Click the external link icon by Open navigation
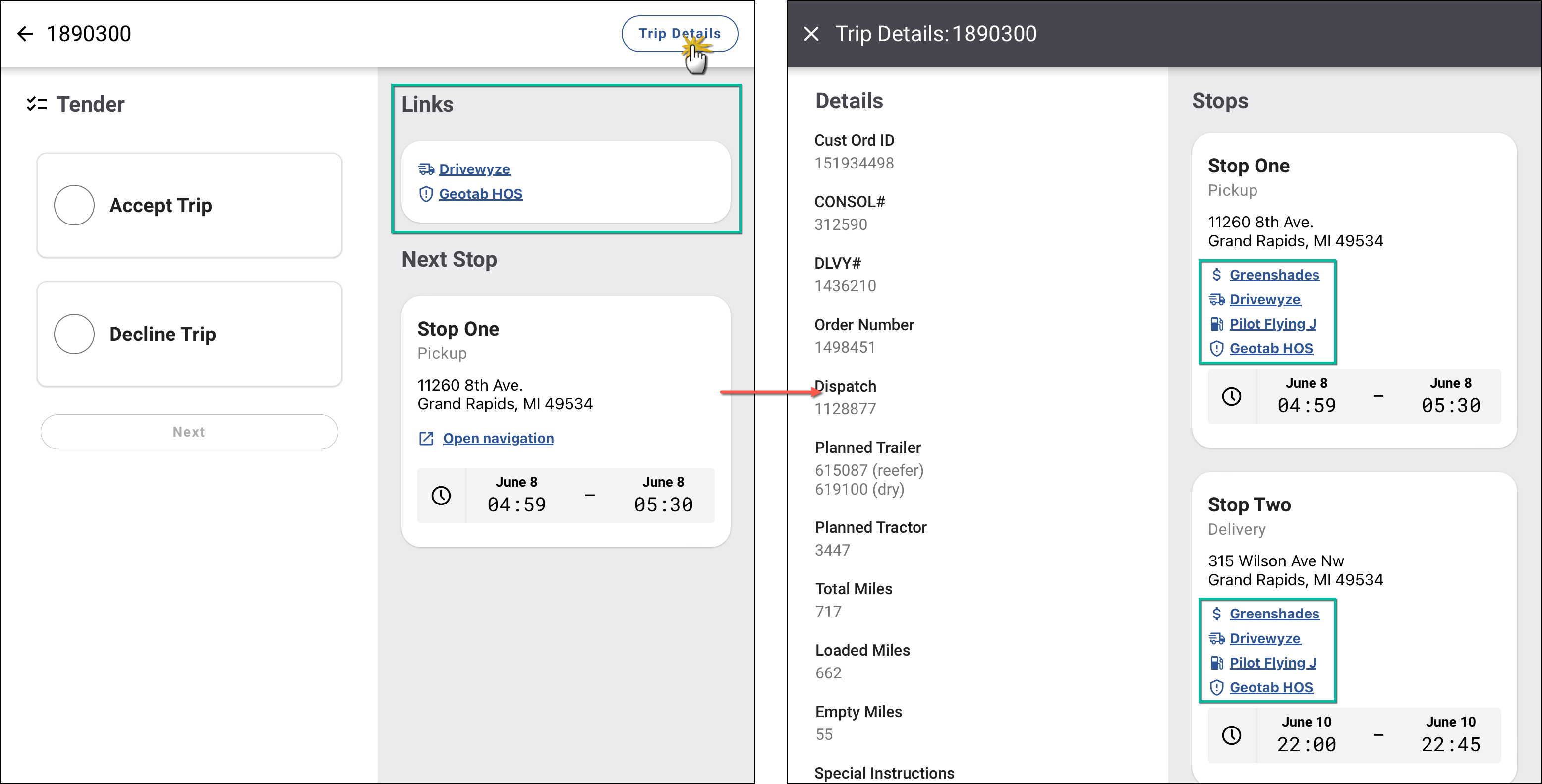 [426, 439]
